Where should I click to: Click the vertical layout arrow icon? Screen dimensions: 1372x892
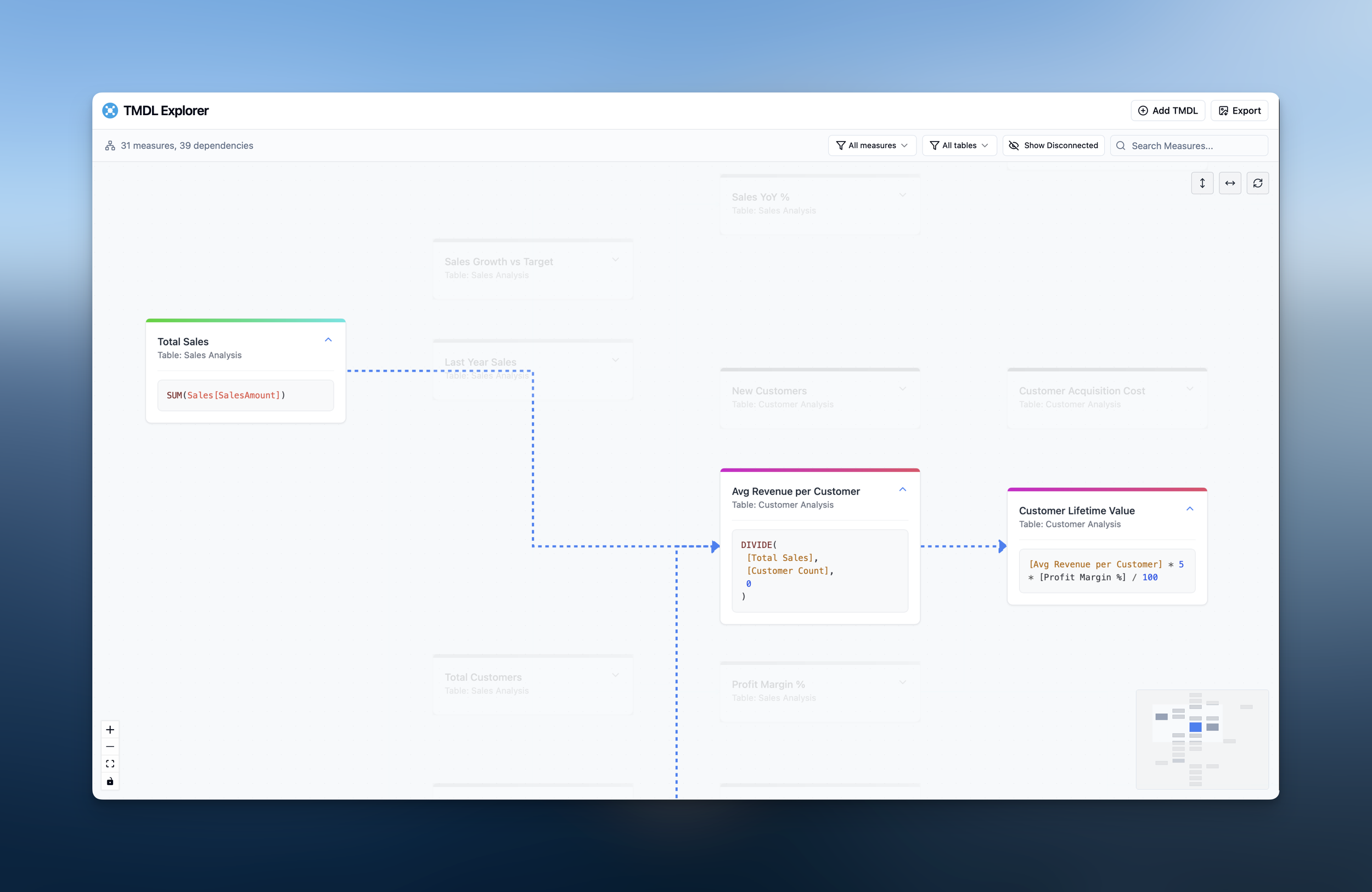point(1202,183)
